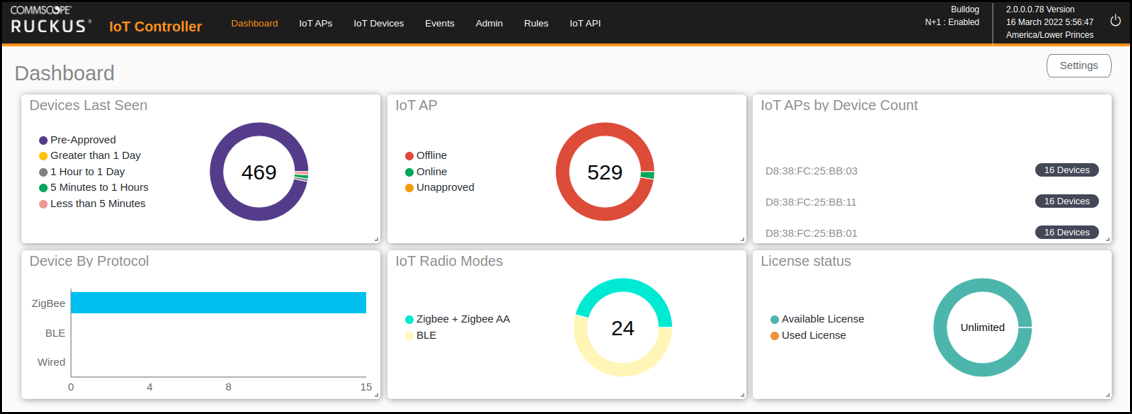Click the 24 radio modes donut center
This screenshot has height=414, width=1132.
[x=622, y=328]
